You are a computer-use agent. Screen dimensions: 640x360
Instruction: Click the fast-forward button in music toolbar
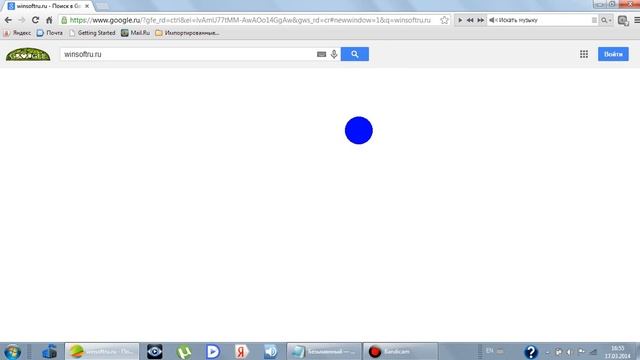(x=481, y=20)
